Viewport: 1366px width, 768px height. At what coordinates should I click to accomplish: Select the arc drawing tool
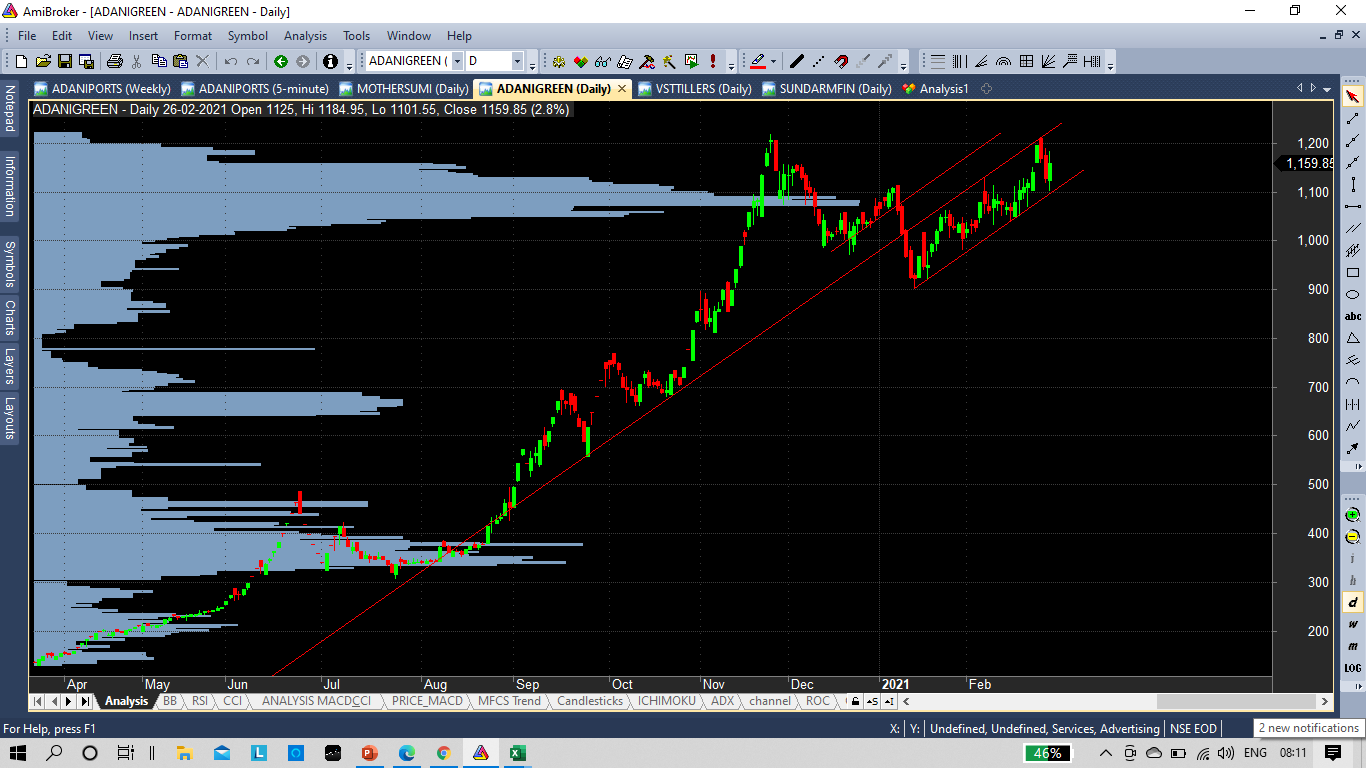1353,382
